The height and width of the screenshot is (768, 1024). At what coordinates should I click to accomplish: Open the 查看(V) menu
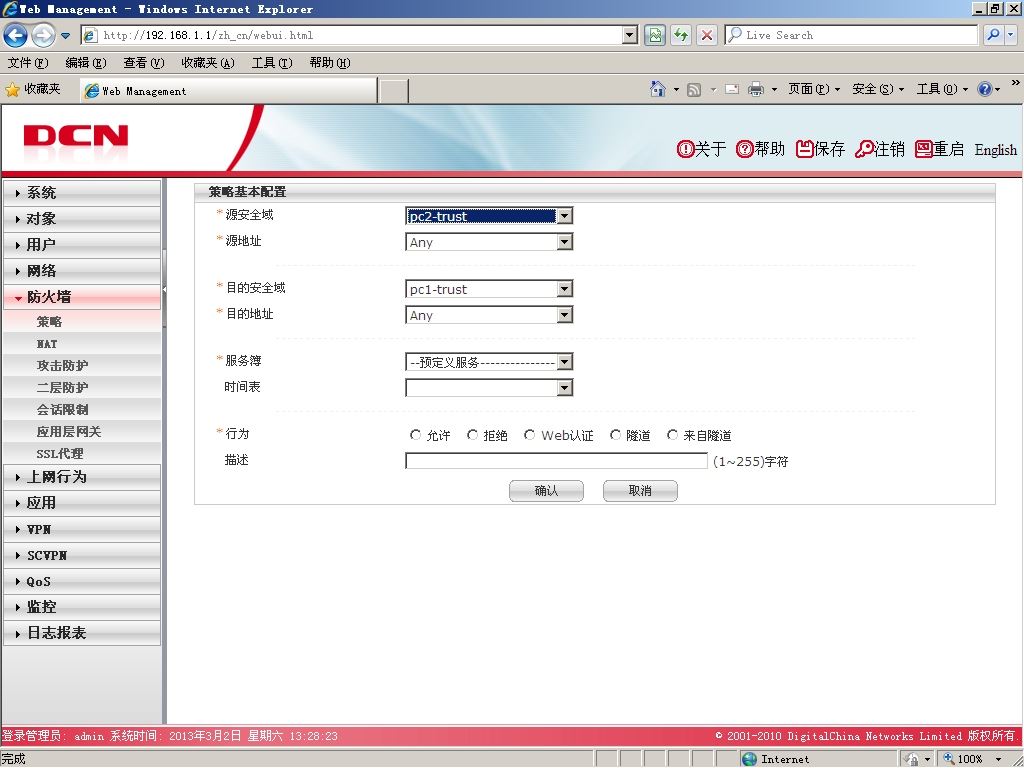click(x=144, y=63)
